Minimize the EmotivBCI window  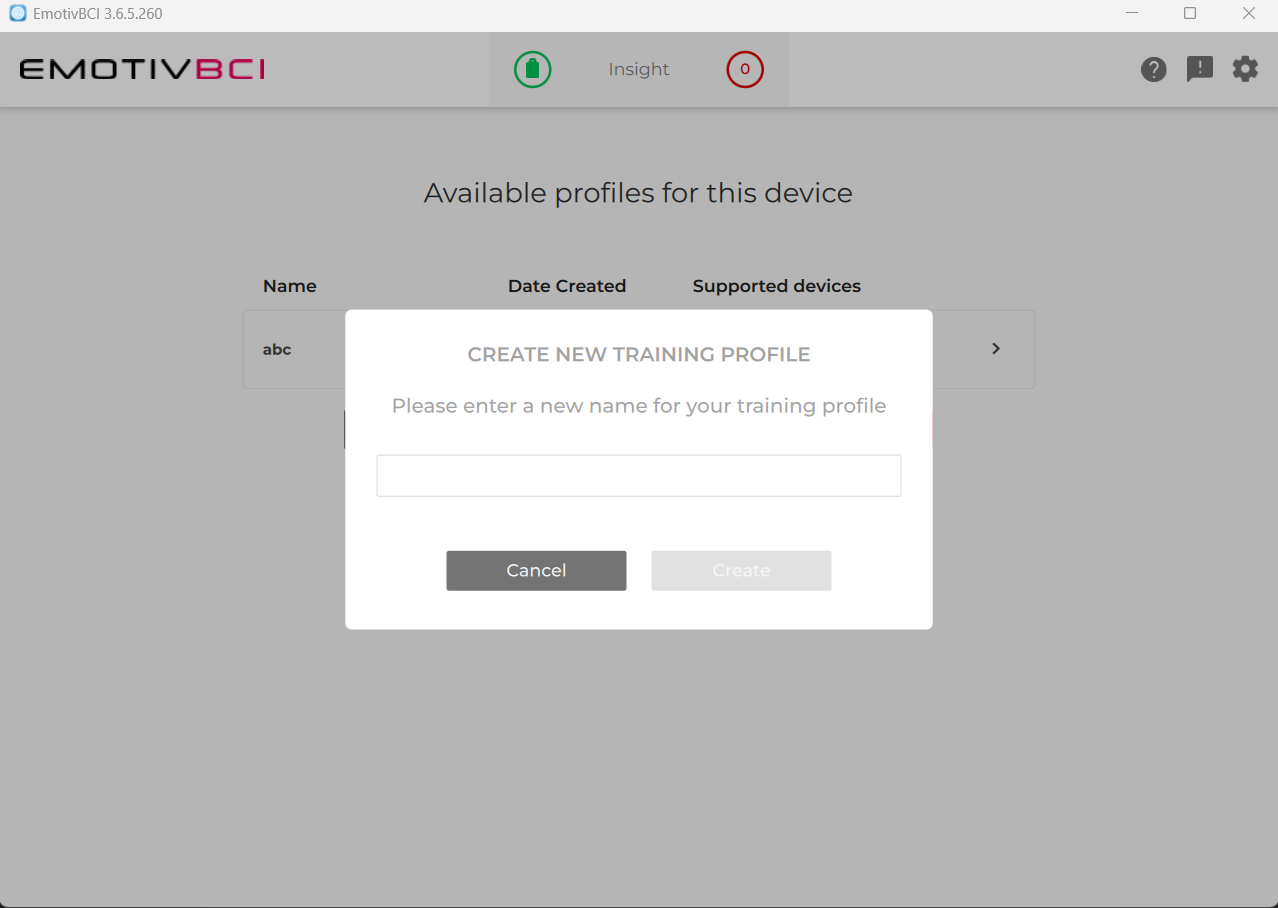[1132, 14]
